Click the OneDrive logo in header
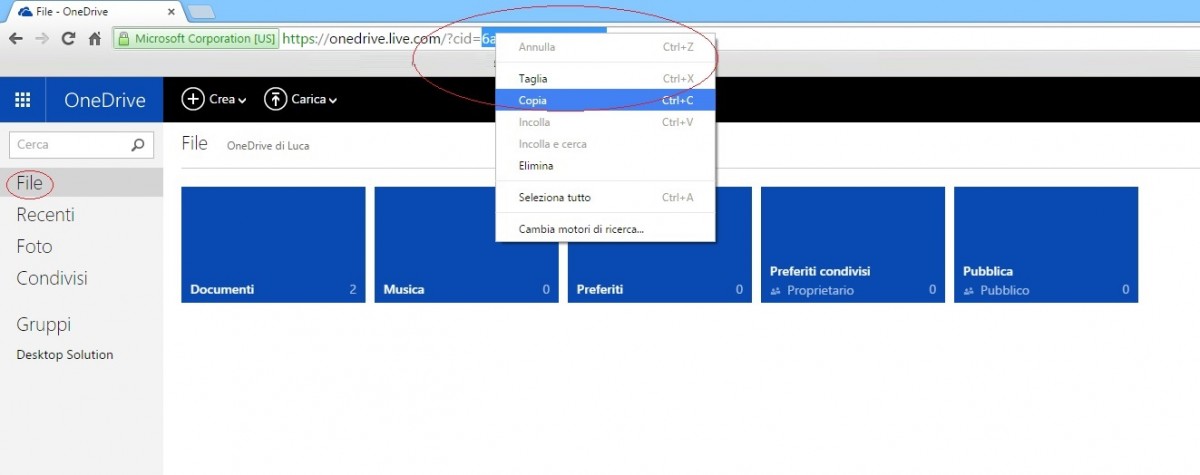This screenshot has height=475, width=1200. point(105,100)
